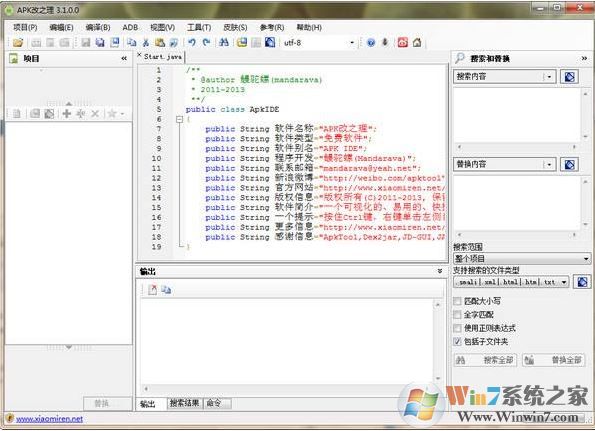This screenshot has width=595, height=431.
Task: Open the 搜索内容 dropdown arrow
Action: pyautogui.click(x=549, y=77)
